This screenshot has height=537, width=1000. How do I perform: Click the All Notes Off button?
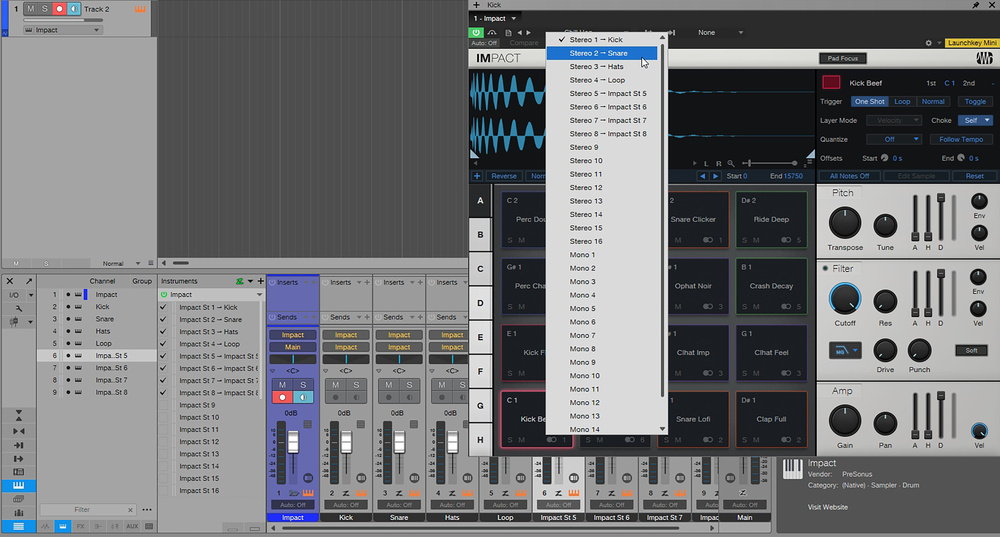[850, 176]
